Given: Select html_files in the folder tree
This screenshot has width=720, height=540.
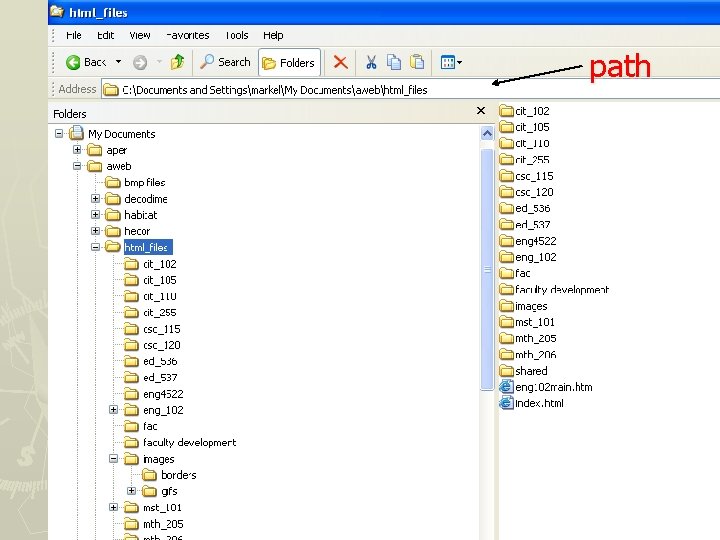Looking at the screenshot, I should click(x=148, y=247).
